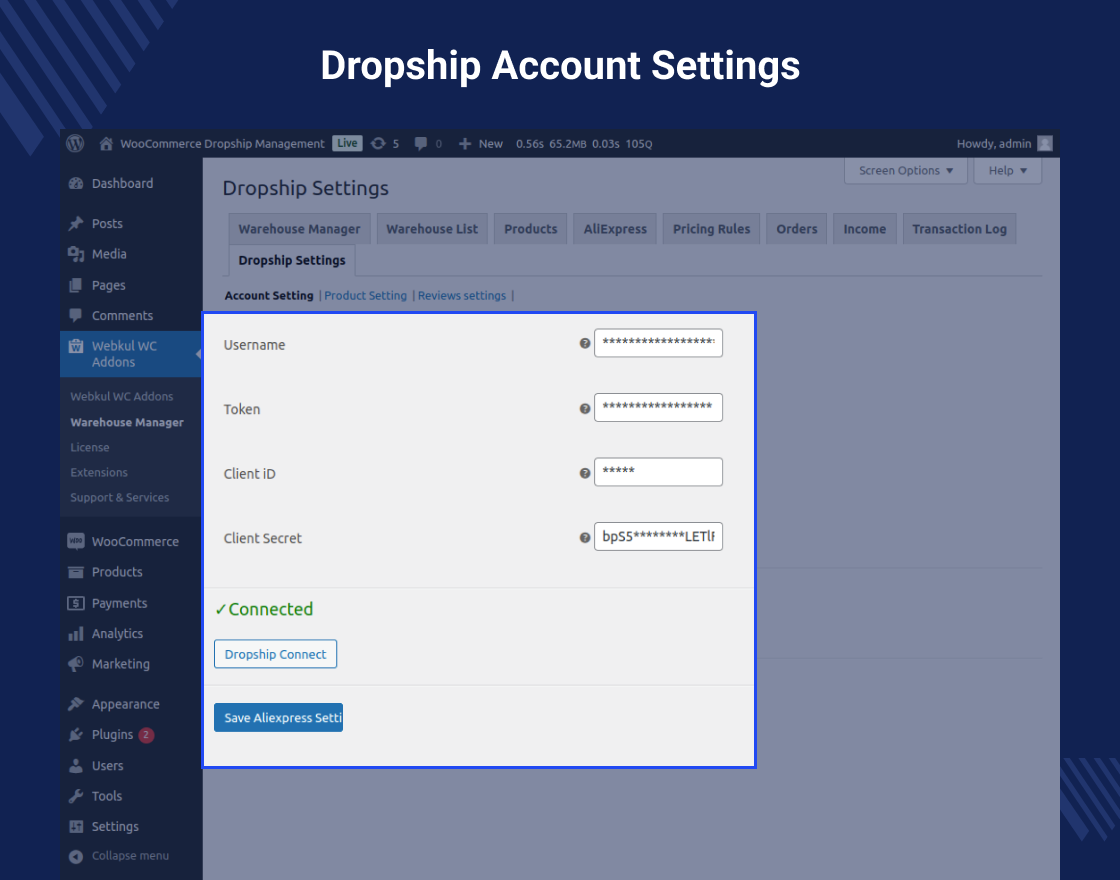The image size is (1120, 880).
Task: Click the Client iD input field
Action: click(x=659, y=472)
